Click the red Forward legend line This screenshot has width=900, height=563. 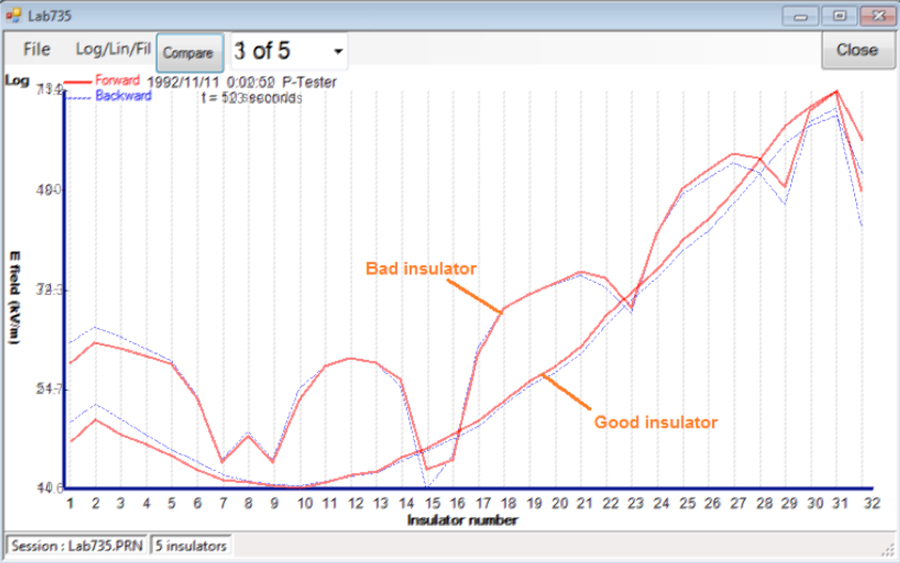78,81
